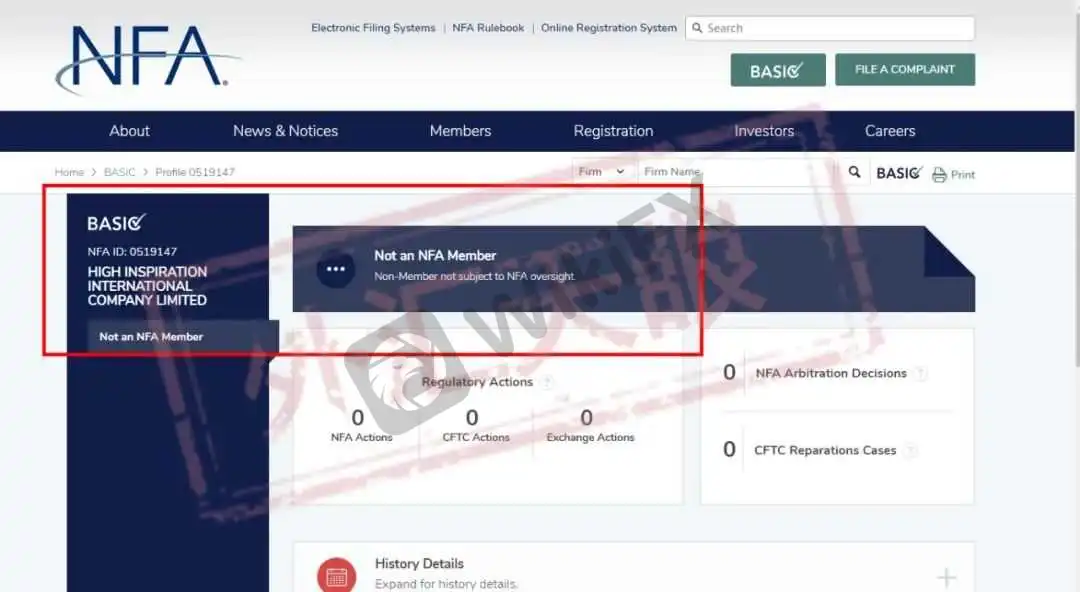Click the Not an NFA Member banner heading
Viewport: 1080px width, 592px height.
(x=435, y=256)
